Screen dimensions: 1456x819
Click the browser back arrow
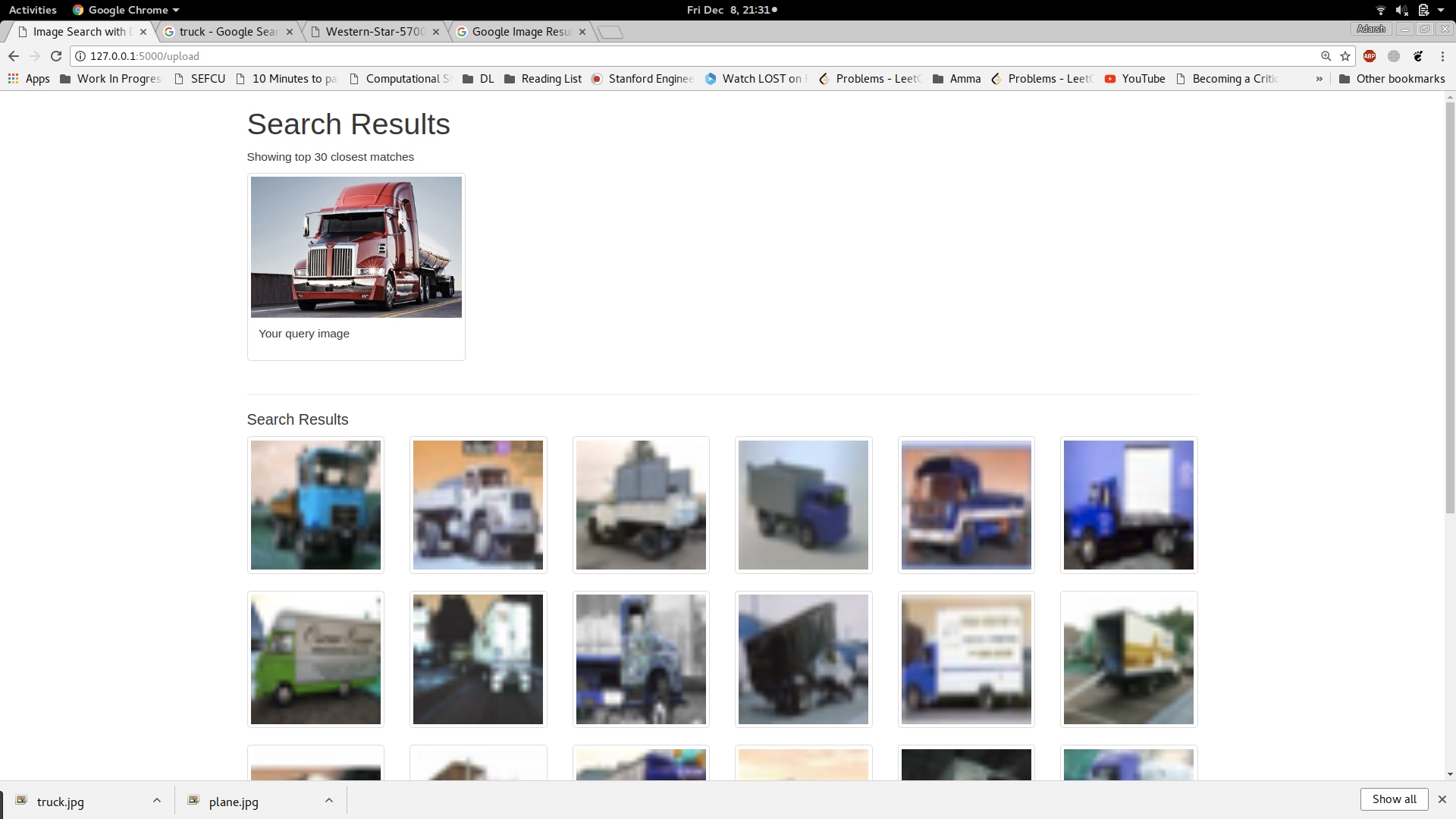(x=14, y=56)
